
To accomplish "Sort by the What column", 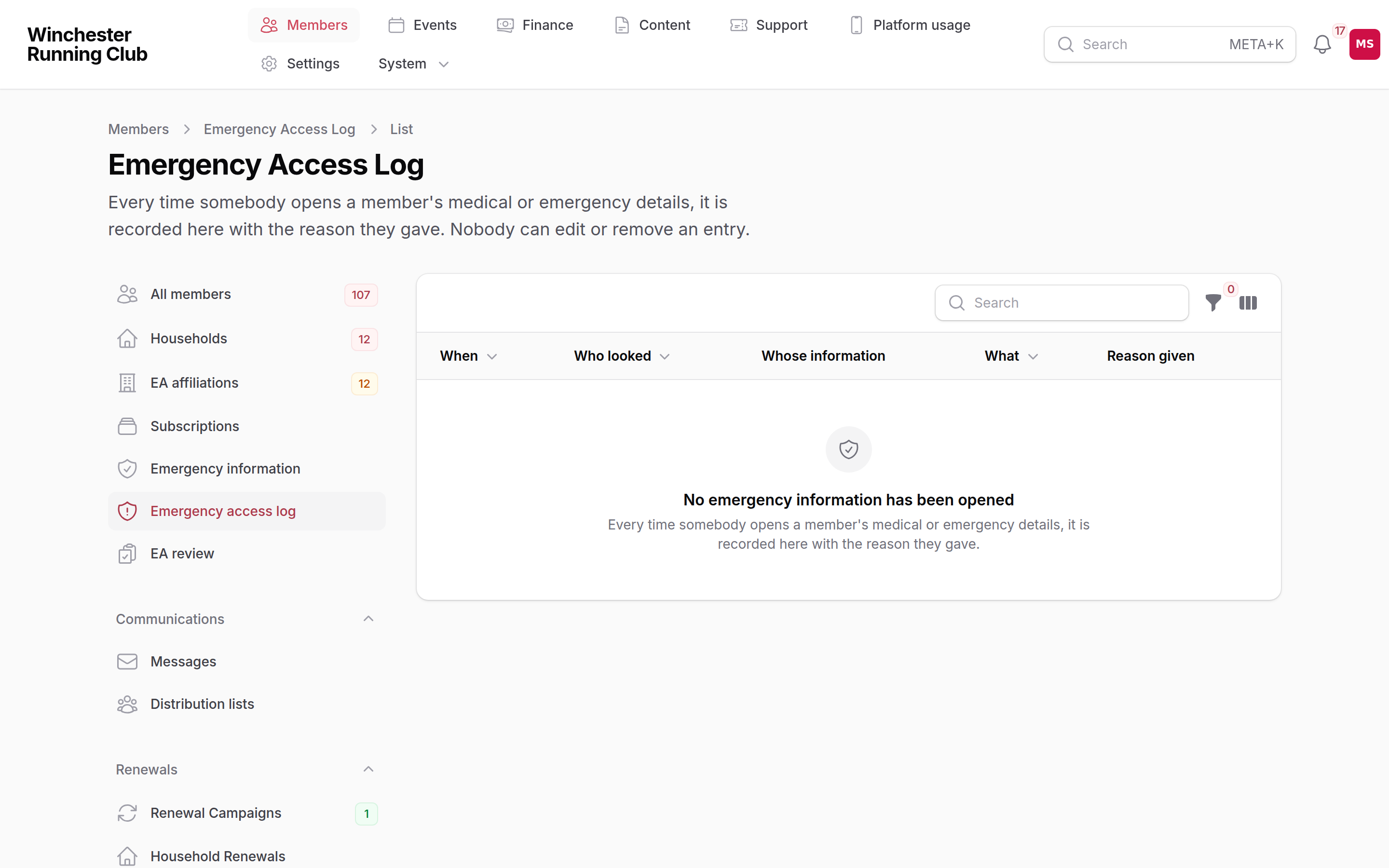I will (x=1011, y=356).
